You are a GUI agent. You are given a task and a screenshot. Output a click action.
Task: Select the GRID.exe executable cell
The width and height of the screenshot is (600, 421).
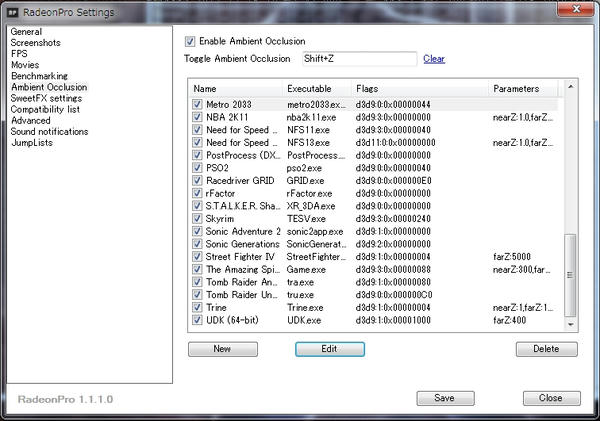point(305,180)
